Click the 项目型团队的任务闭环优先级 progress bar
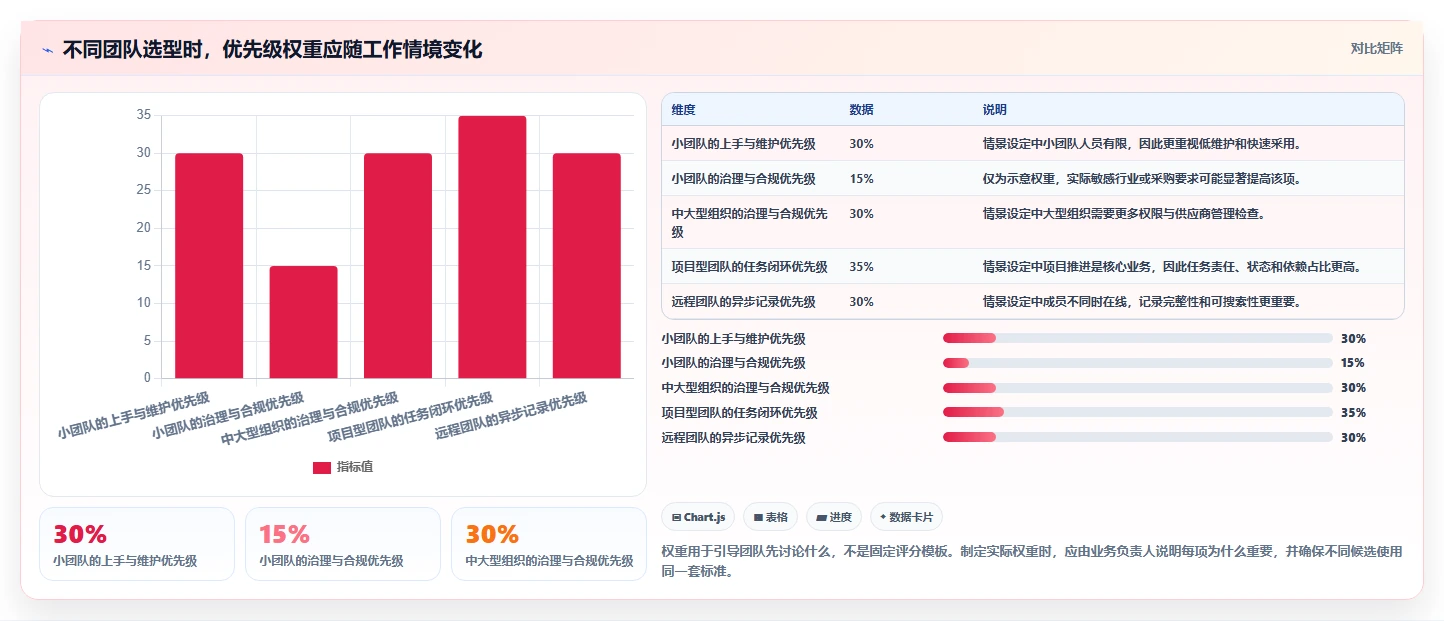Screen dimensions: 1444x621 tap(1138, 412)
